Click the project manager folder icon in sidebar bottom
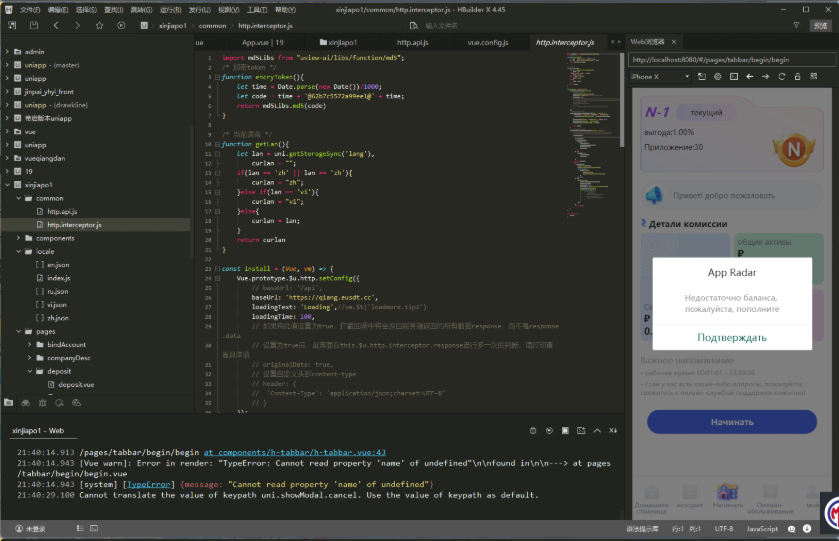The image size is (839, 541). point(9,403)
